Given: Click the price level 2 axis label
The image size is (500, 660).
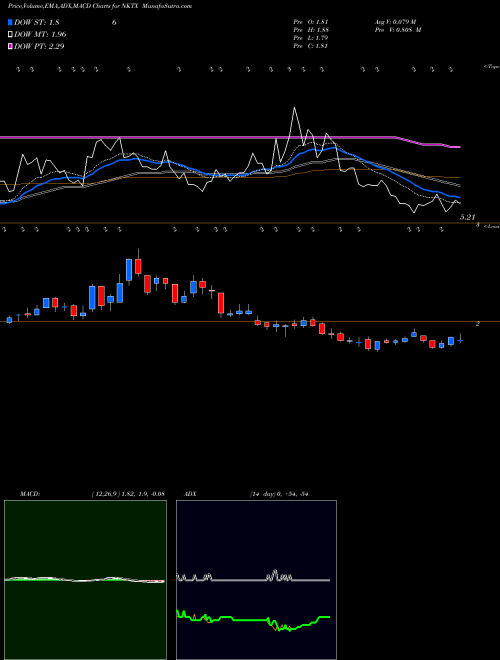Looking at the screenshot, I should [x=478, y=324].
